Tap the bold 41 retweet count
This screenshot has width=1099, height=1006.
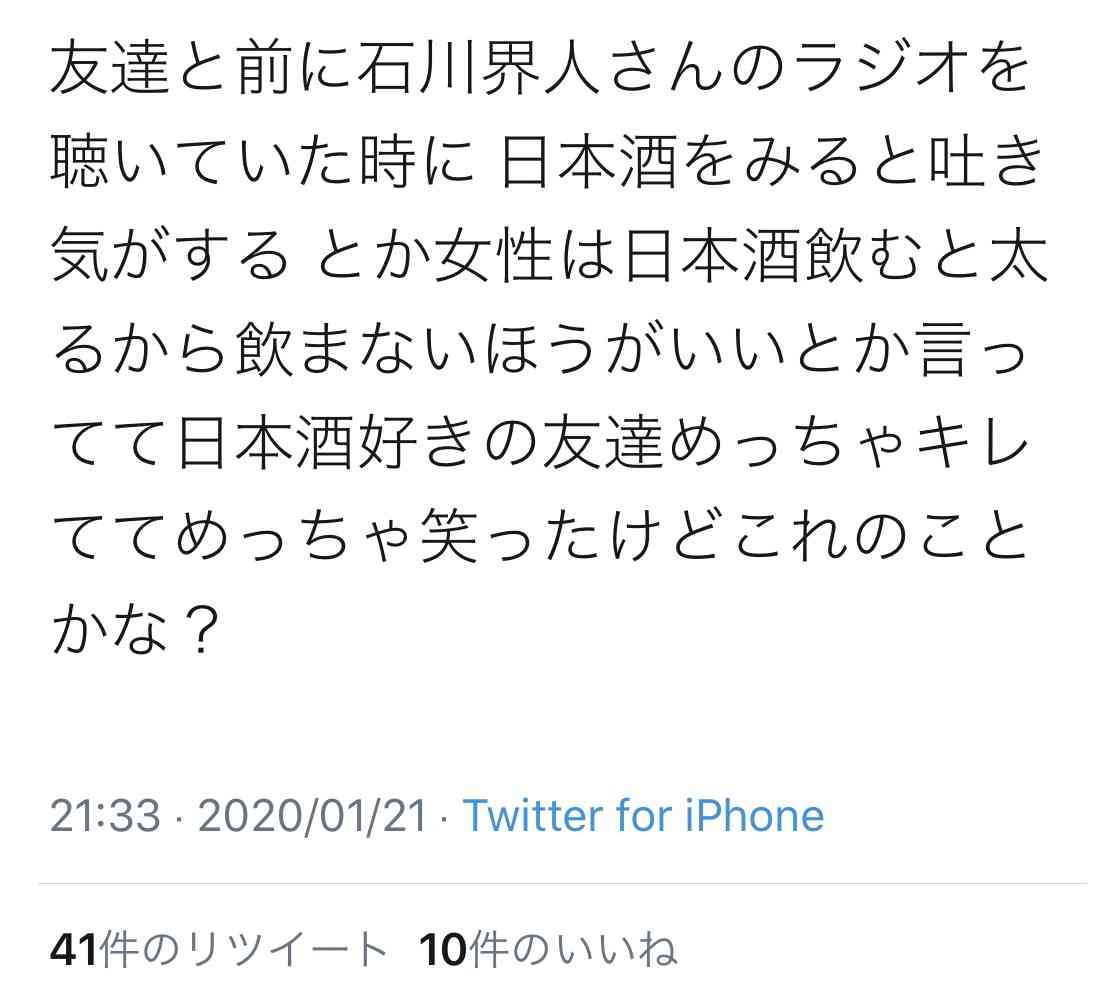[74, 950]
